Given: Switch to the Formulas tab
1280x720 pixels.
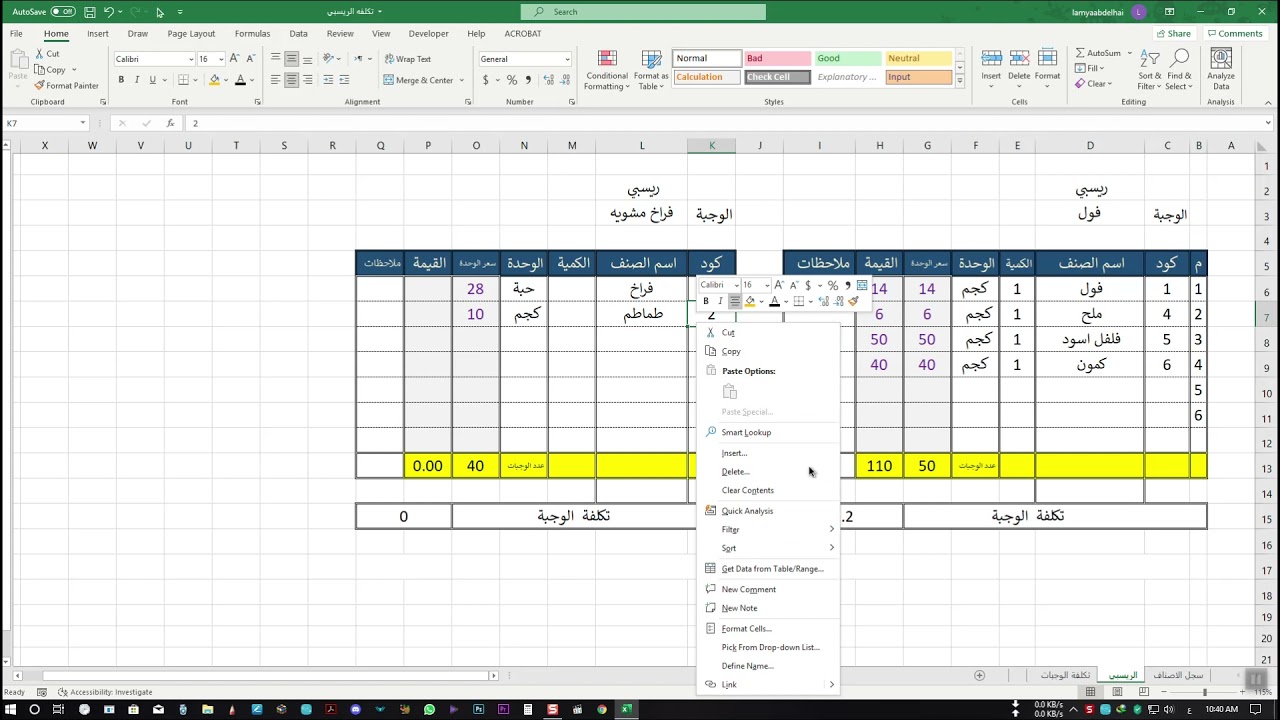Looking at the screenshot, I should (252, 33).
